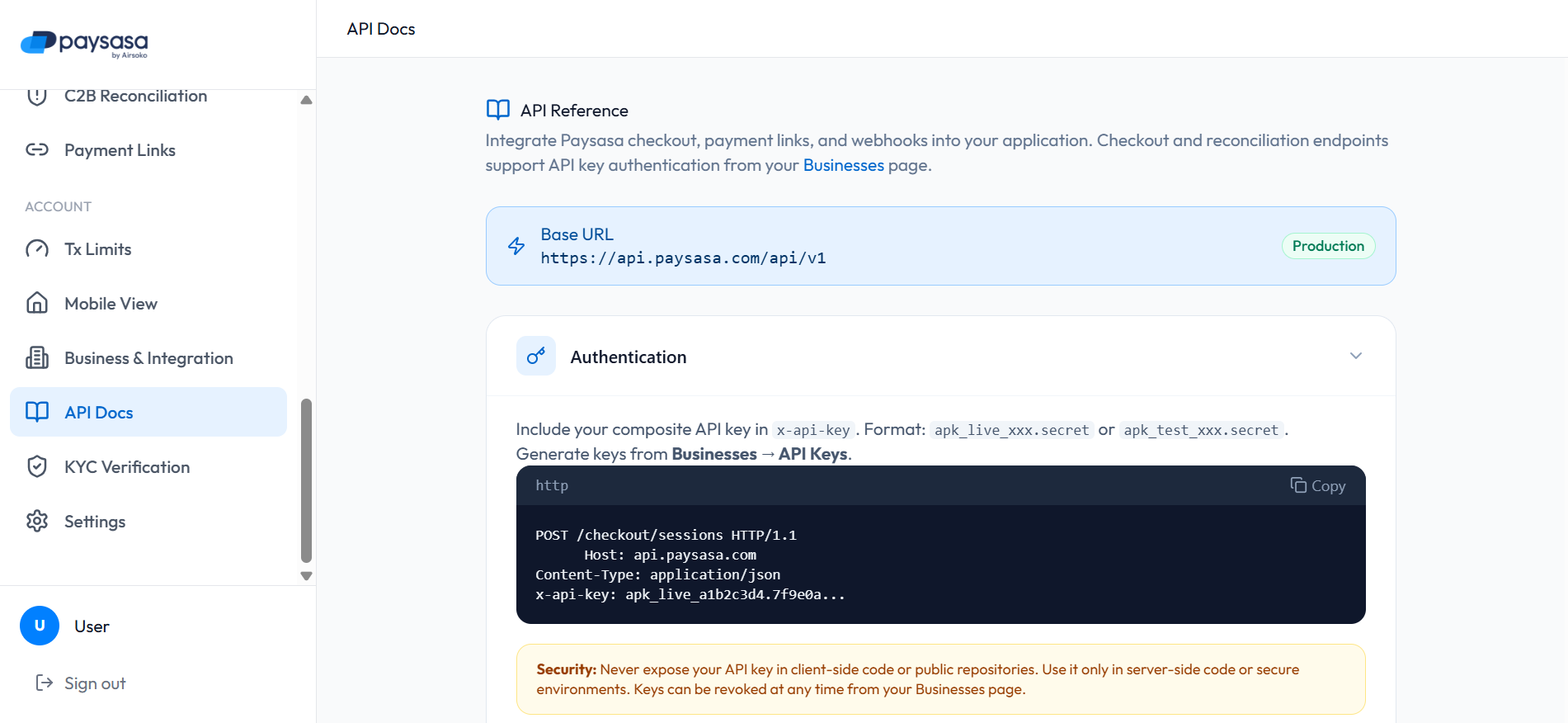Click the API Docs page title
Viewport: 1568px width, 723px height.
click(381, 29)
